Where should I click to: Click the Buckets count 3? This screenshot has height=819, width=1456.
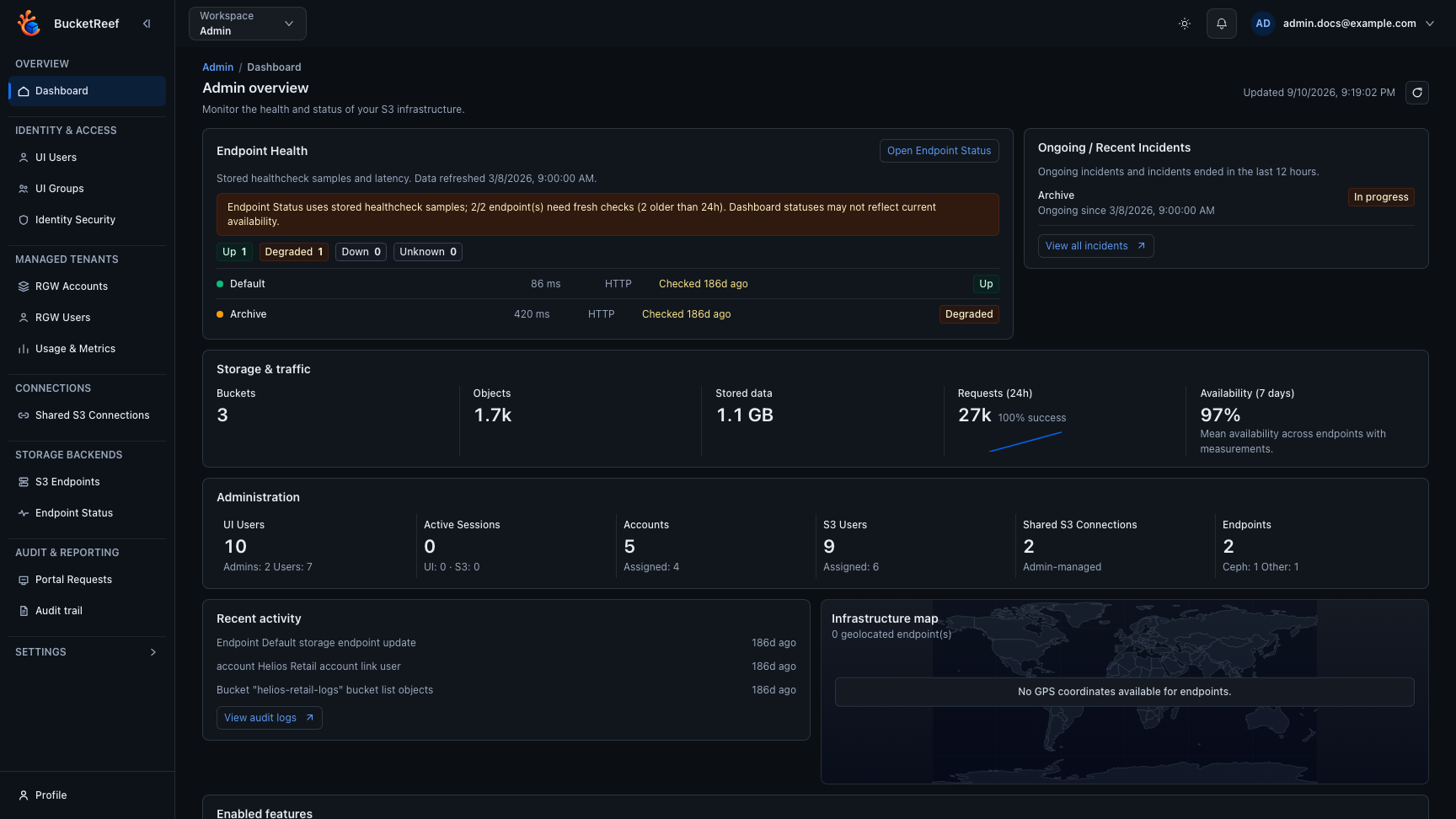click(x=222, y=415)
